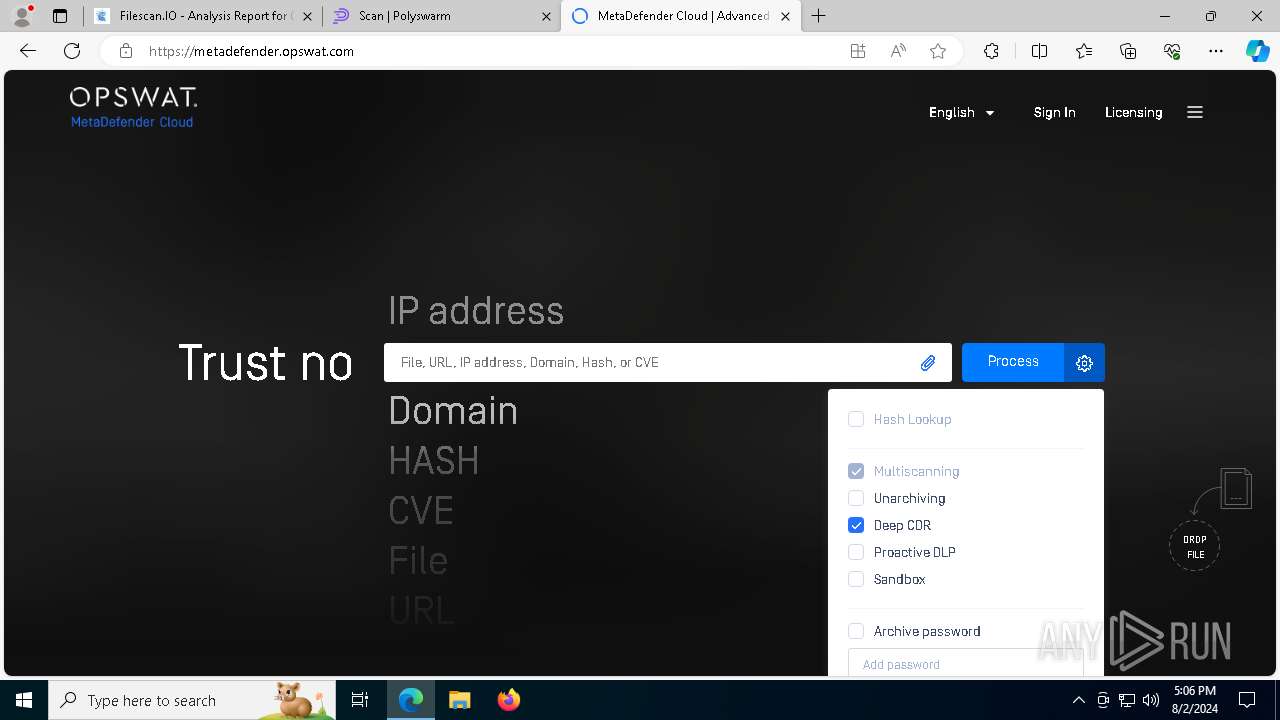Click the paperclip attach file icon
The image size is (1280, 720).
(928, 363)
